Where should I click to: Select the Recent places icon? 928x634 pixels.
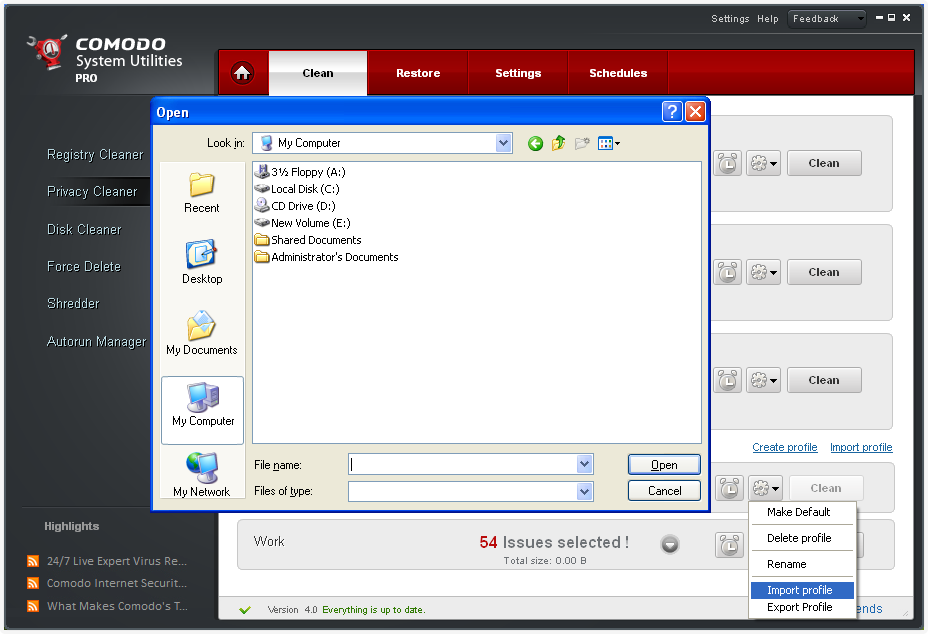click(x=202, y=192)
